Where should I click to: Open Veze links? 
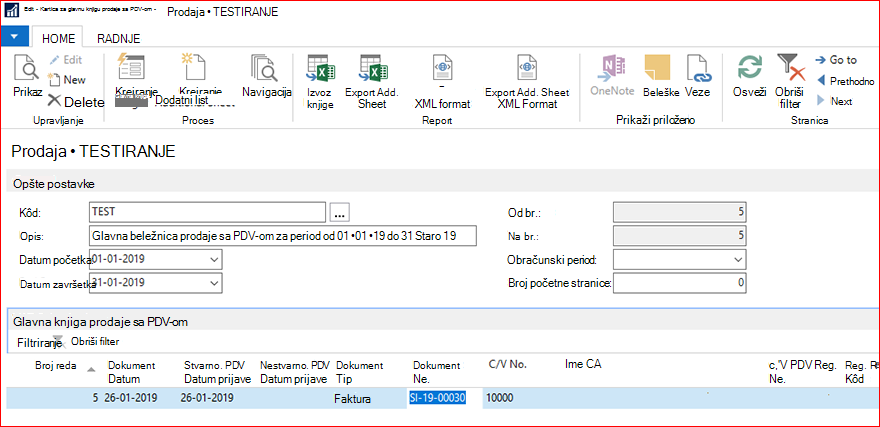[698, 77]
